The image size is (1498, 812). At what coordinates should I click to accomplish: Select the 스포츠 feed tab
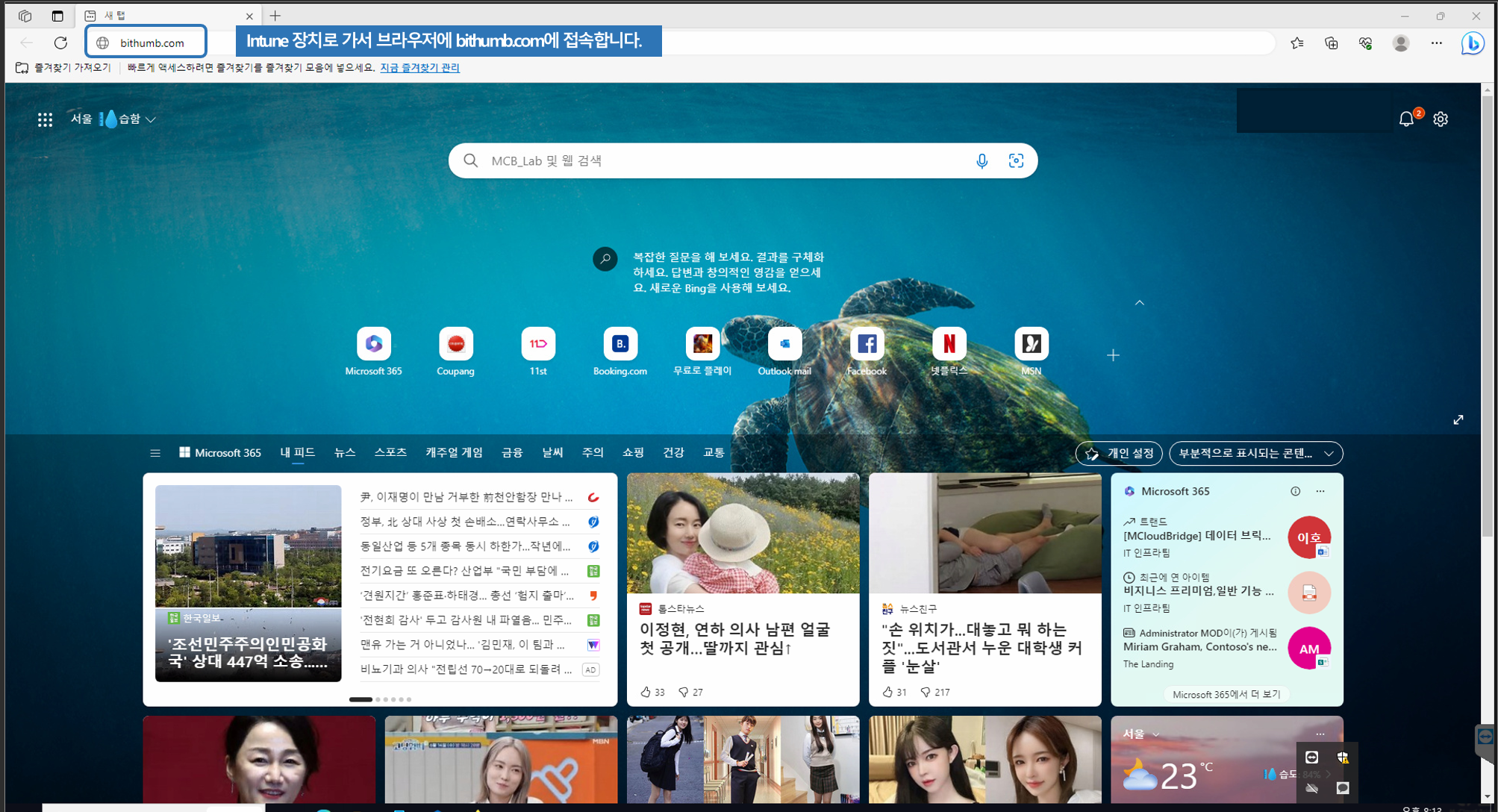[390, 452]
